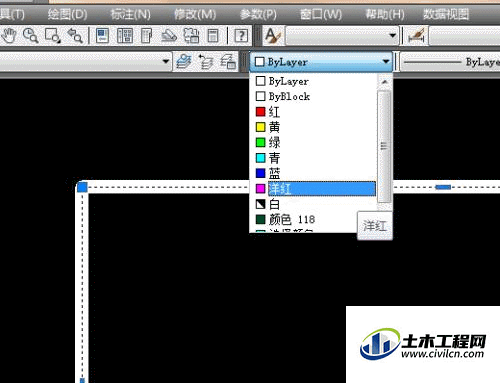Screen dimensions: 500x383
Task: Open the layer list dropdown arrow
Action: coord(165,61)
